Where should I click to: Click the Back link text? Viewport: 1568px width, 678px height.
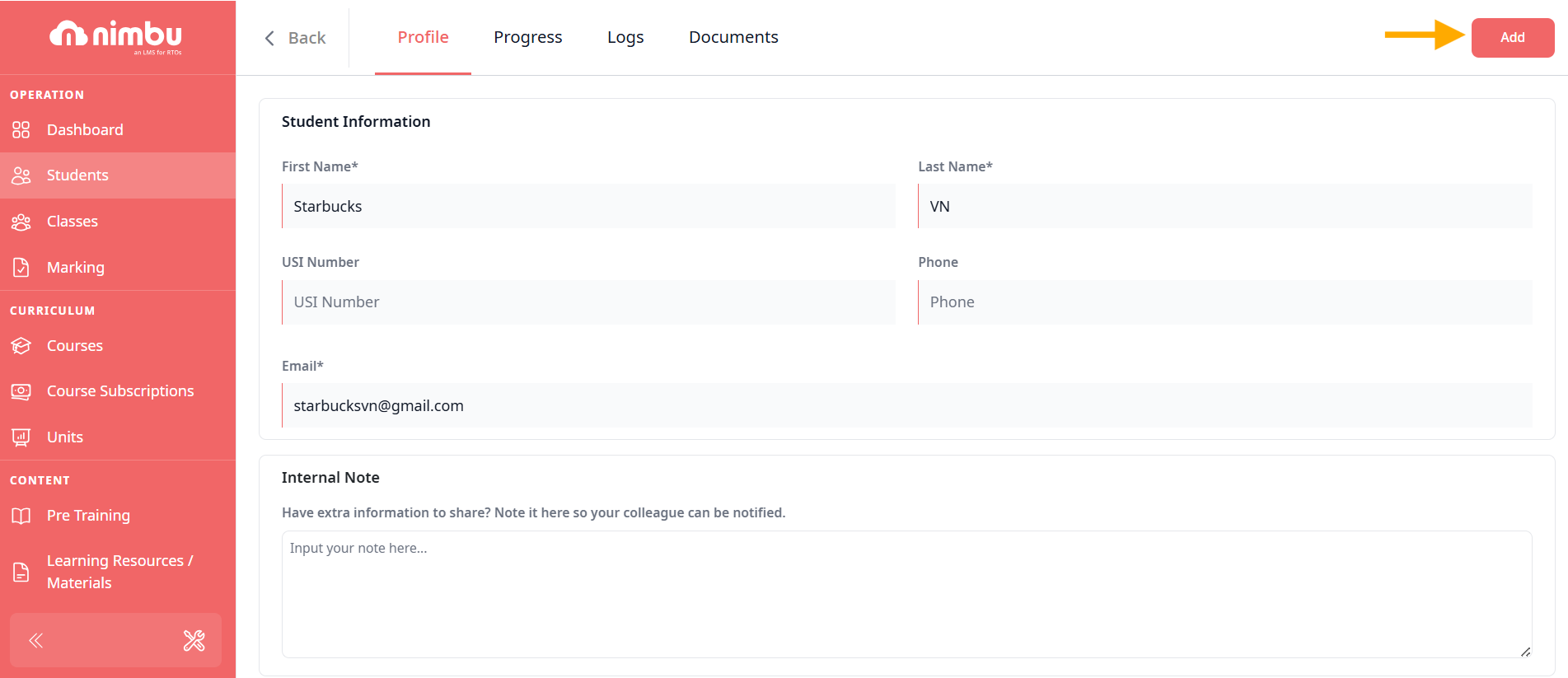click(307, 38)
